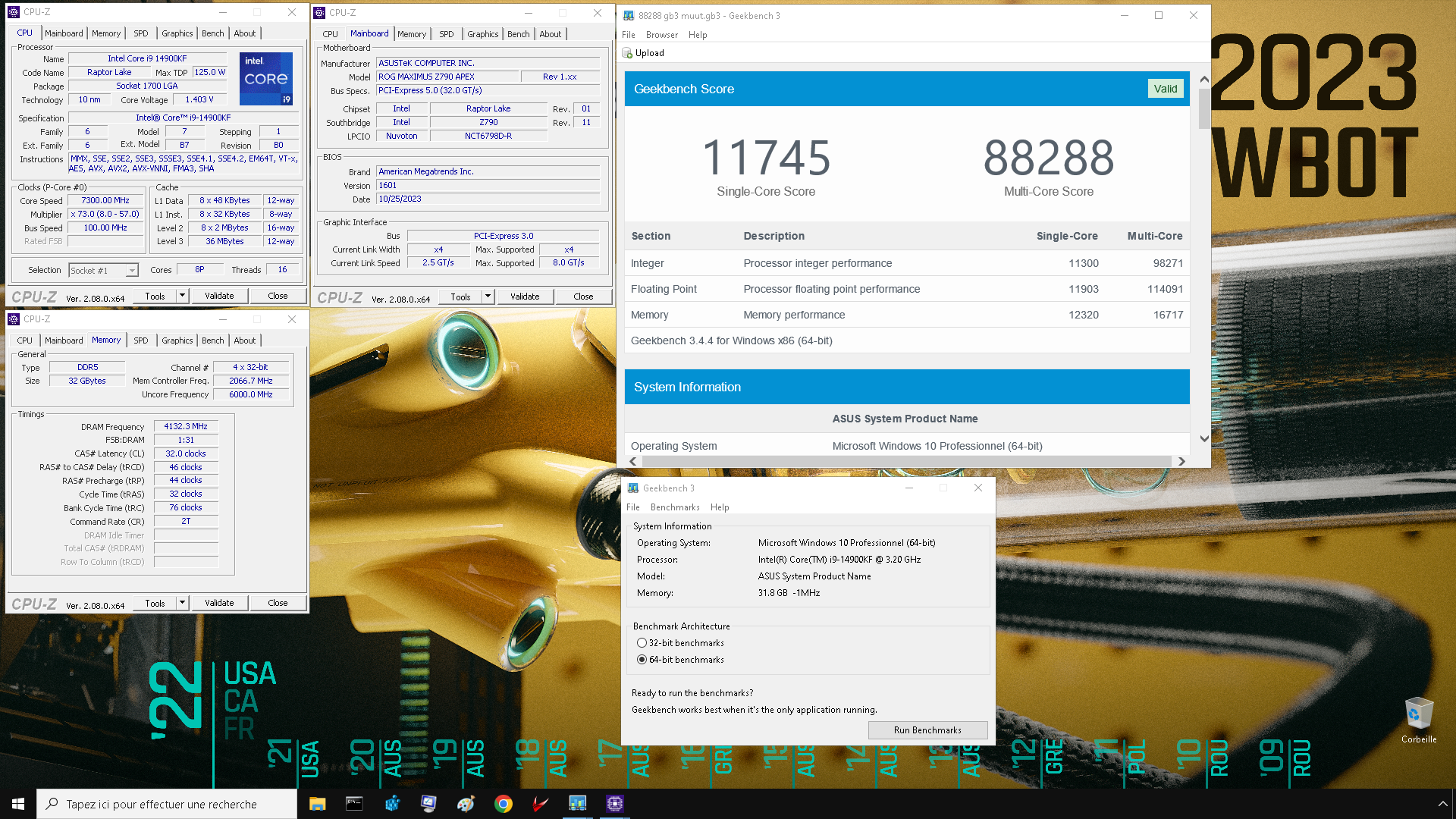Click Windows search box in taskbar
Image resolution: width=1456 pixels, height=819 pixels.
(167, 804)
